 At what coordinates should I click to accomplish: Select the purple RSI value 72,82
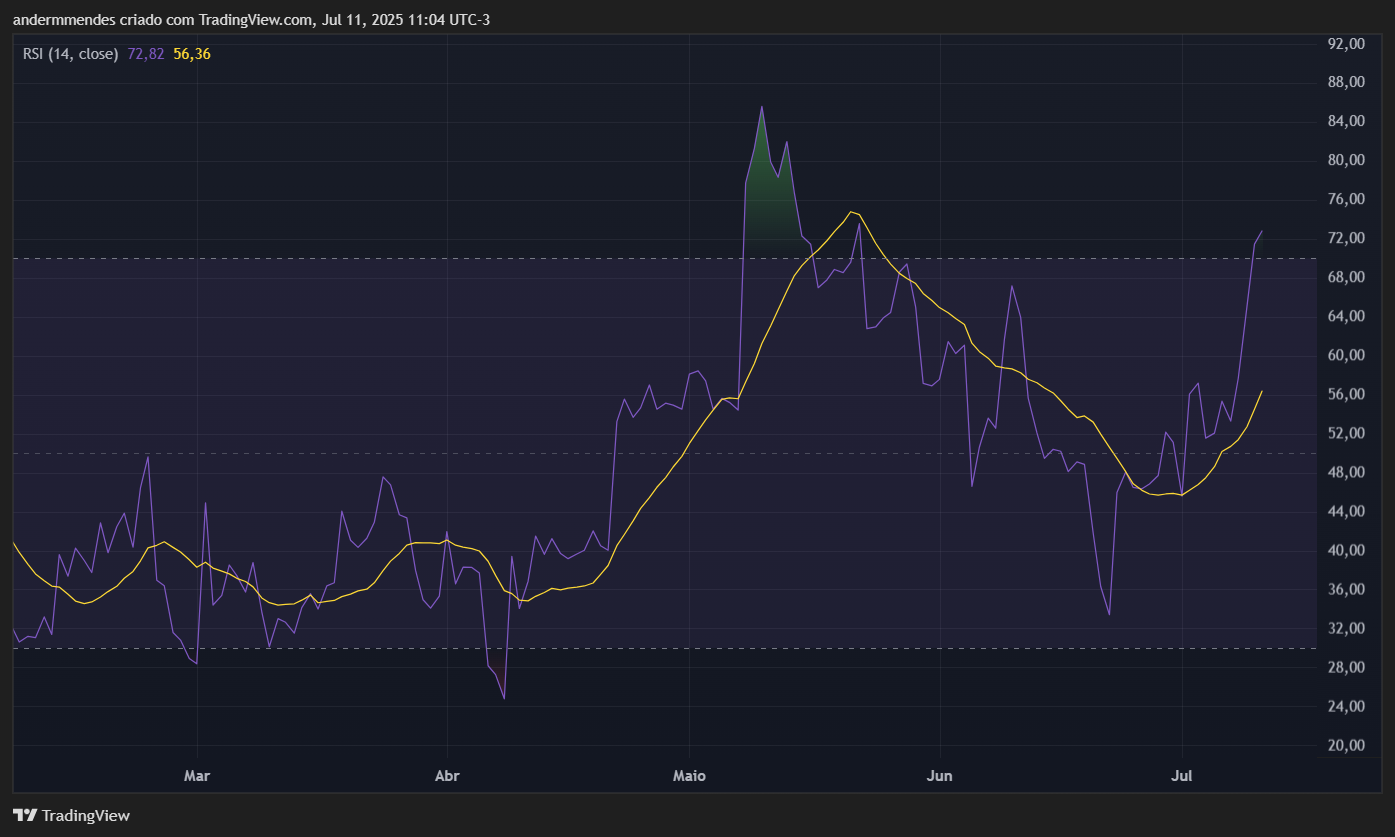coord(146,54)
